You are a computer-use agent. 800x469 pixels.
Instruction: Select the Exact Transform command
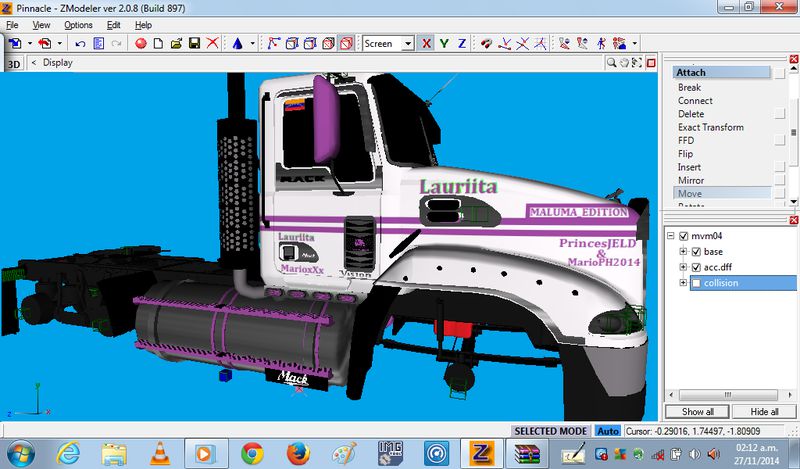[x=710, y=127]
